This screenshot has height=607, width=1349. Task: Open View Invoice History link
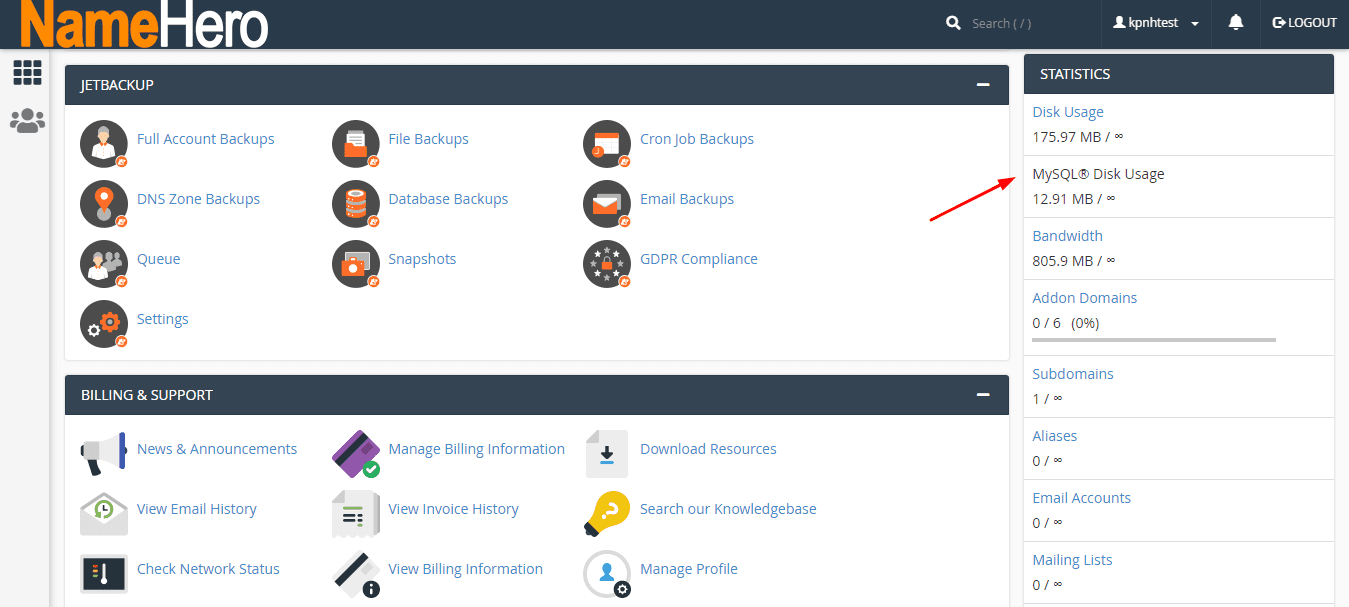[453, 509]
